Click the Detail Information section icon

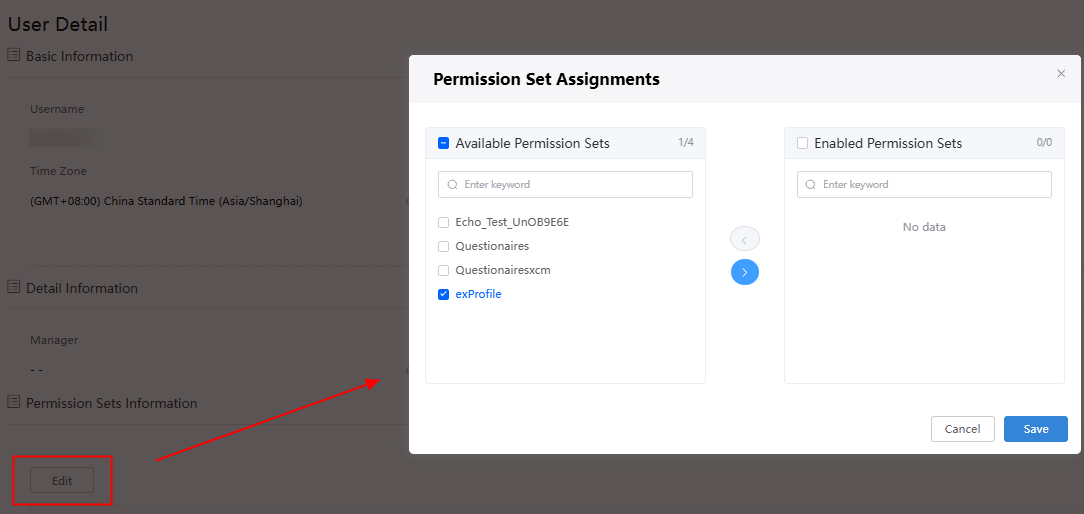13,287
